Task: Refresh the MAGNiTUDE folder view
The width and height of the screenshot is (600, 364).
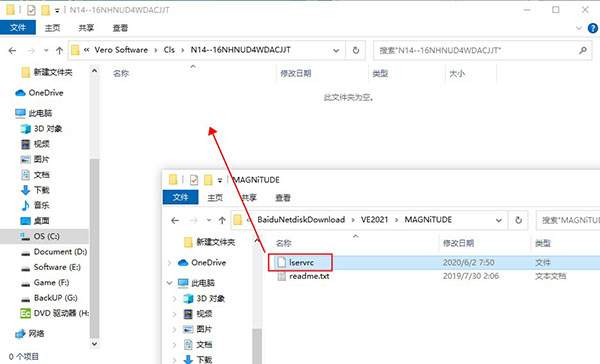Action: [x=518, y=220]
